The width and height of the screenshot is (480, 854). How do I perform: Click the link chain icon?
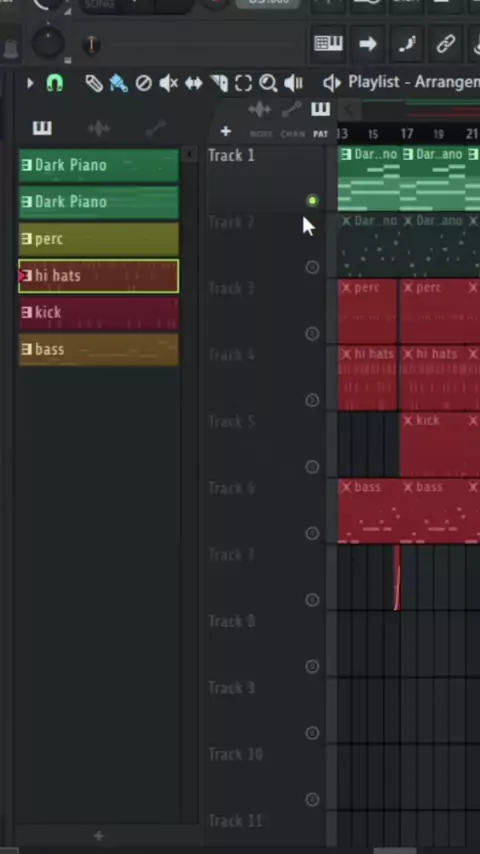446,44
